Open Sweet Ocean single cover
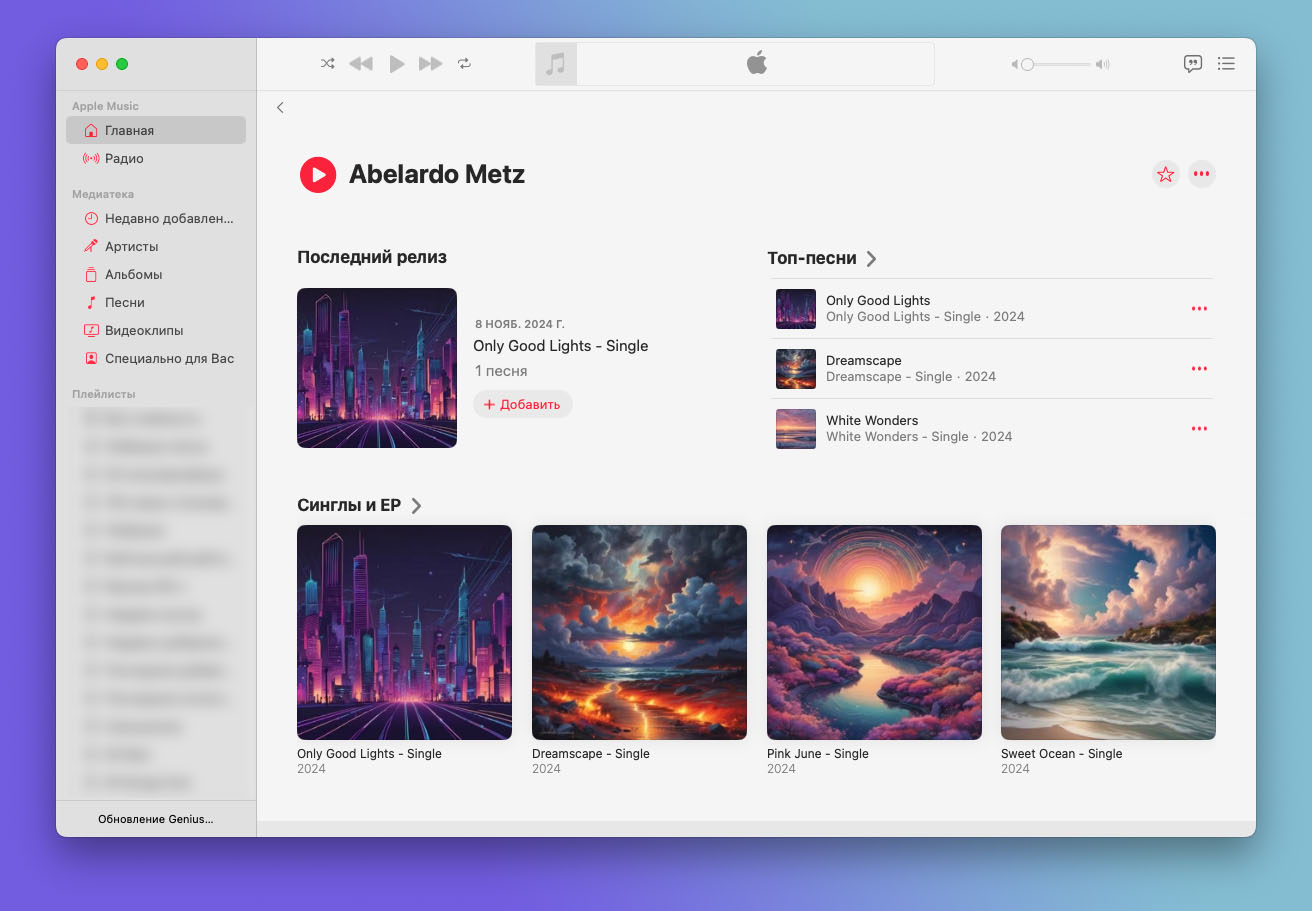The width and height of the screenshot is (1312, 911). point(1108,632)
